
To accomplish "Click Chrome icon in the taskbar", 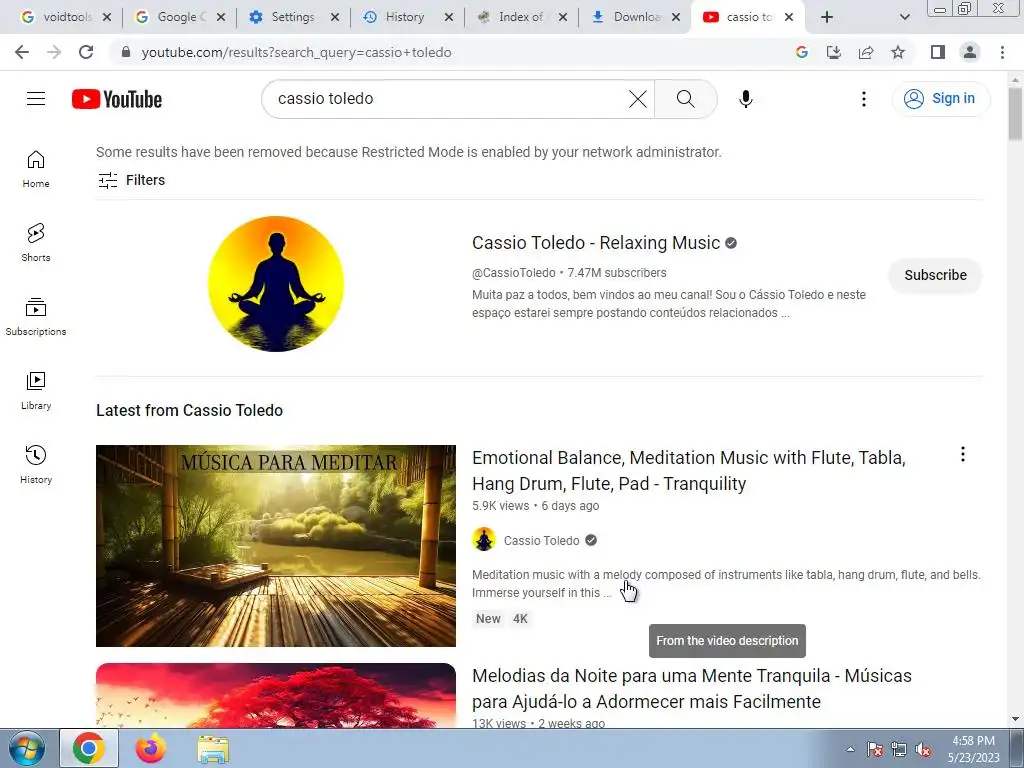I will pyautogui.click(x=89, y=748).
